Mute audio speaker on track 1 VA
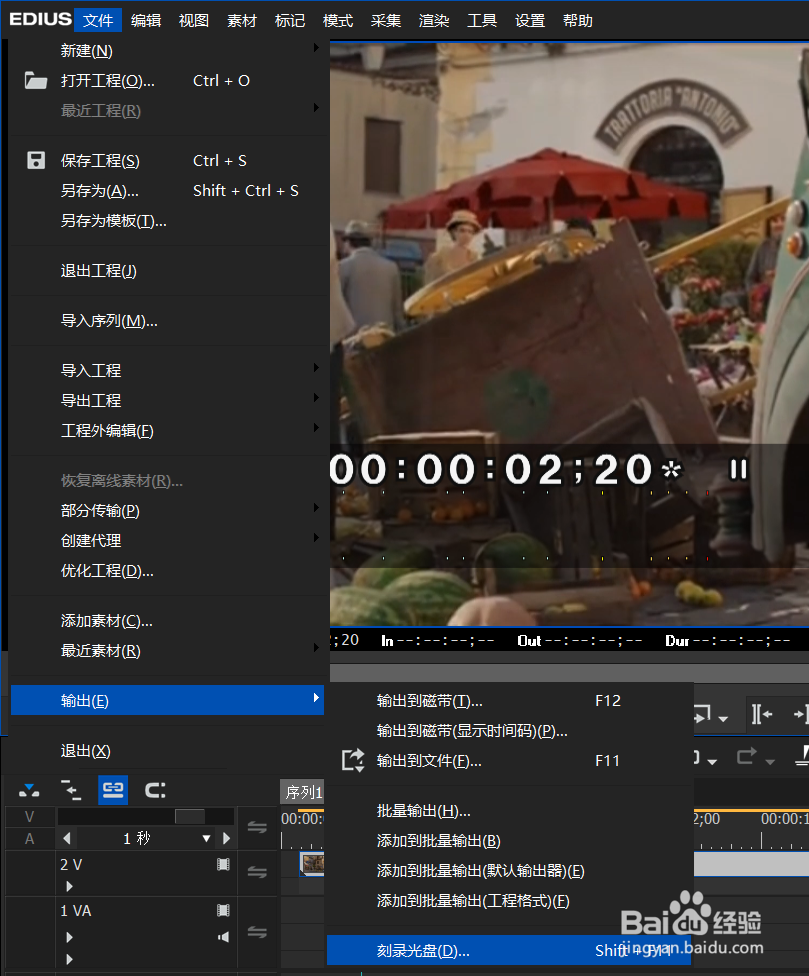This screenshot has height=976, width=809. point(223,937)
